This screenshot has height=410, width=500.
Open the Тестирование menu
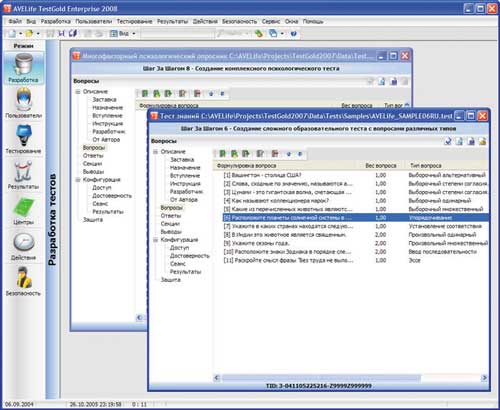(x=134, y=21)
